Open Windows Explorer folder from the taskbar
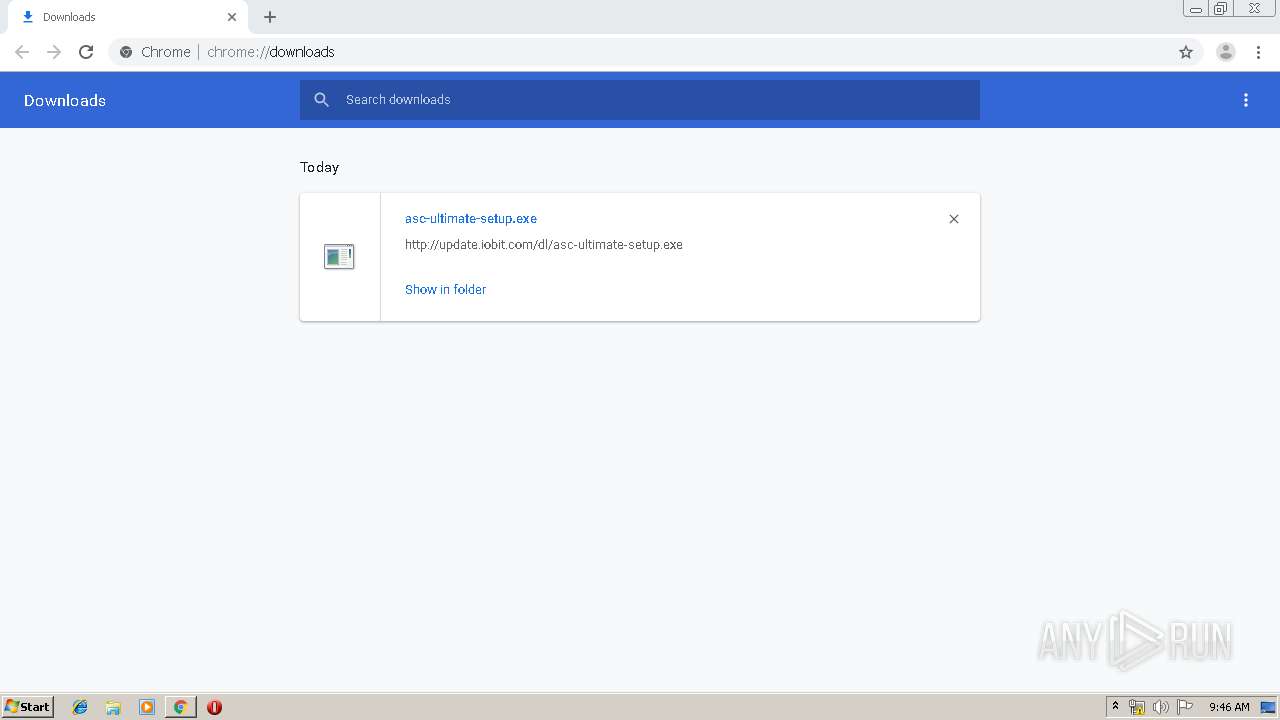 pyautogui.click(x=113, y=707)
